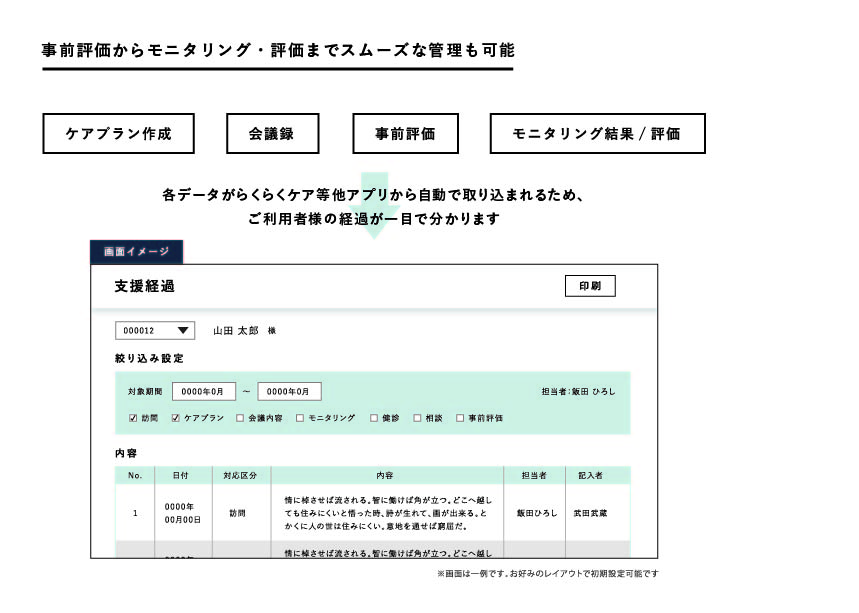This screenshot has height=613, width=859.
Task: Select the ケアプラン作成 box
Action: [118, 133]
